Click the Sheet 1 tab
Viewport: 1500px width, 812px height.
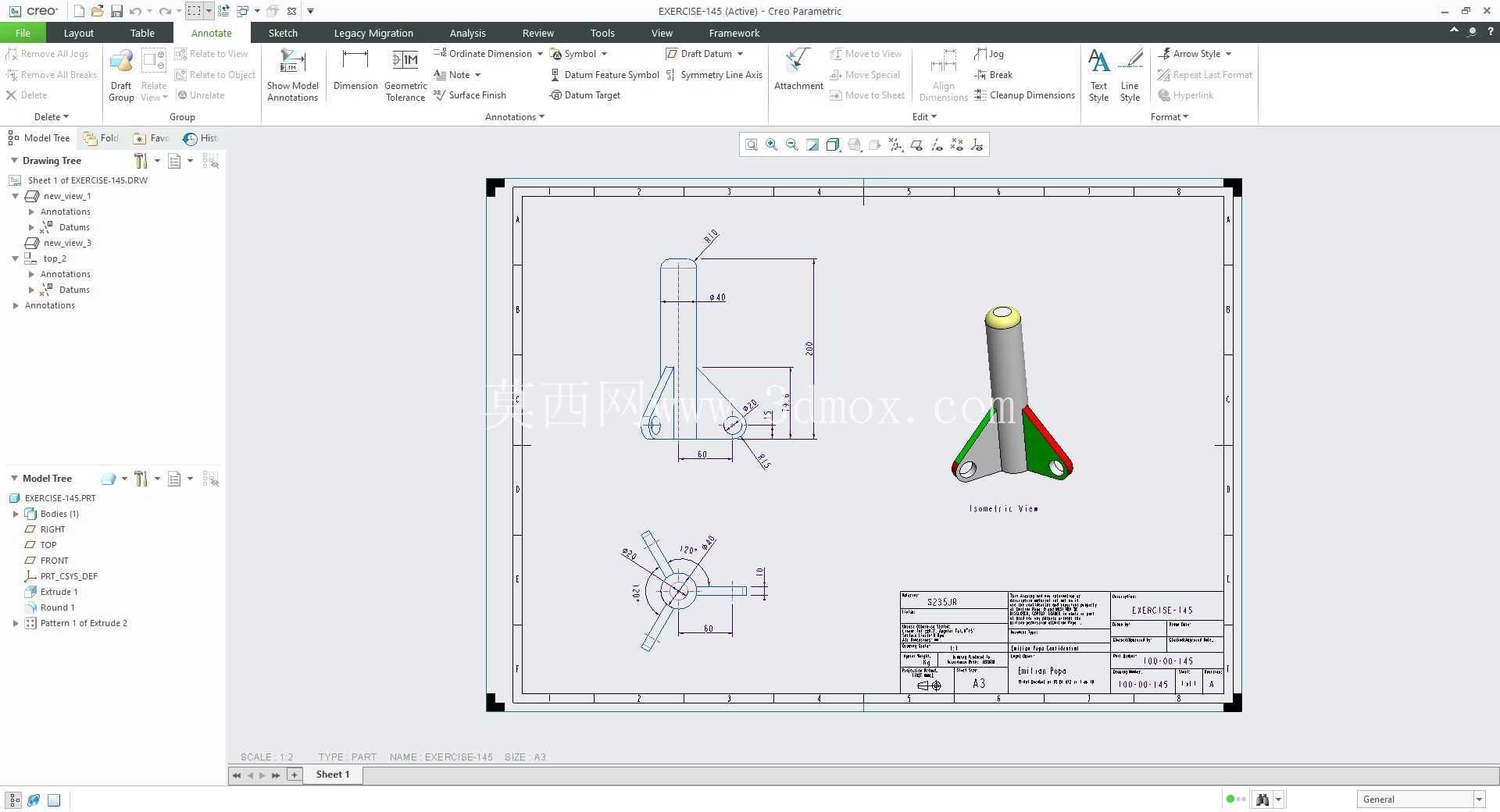332,775
